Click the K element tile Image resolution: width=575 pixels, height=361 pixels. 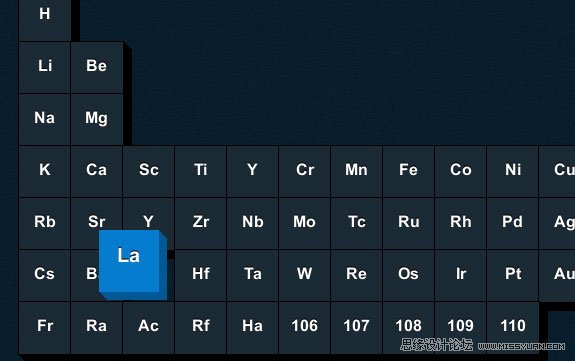pyautogui.click(x=45, y=171)
